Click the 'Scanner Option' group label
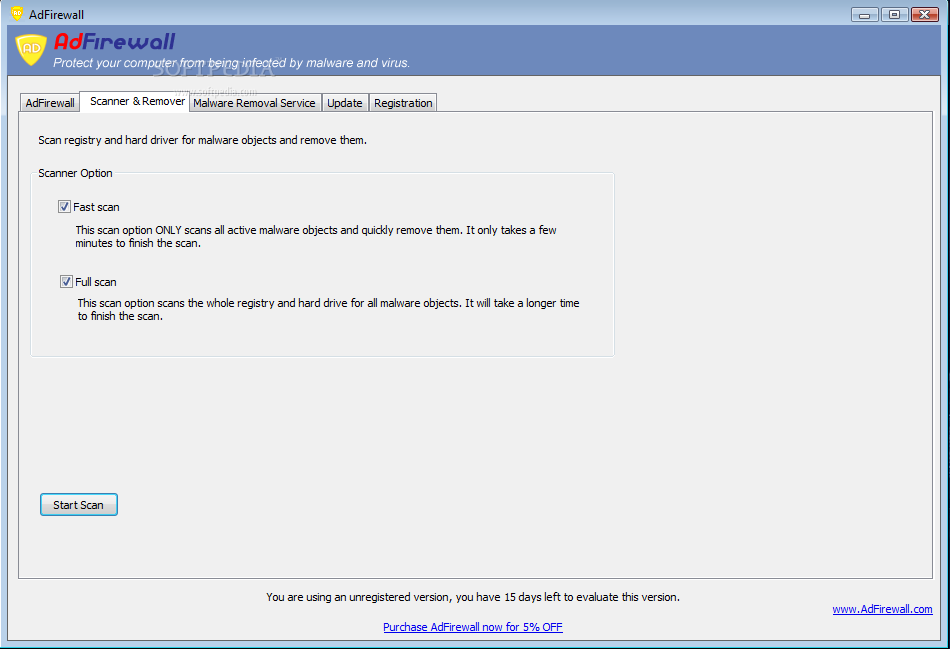This screenshot has width=950, height=649. [75, 173]
